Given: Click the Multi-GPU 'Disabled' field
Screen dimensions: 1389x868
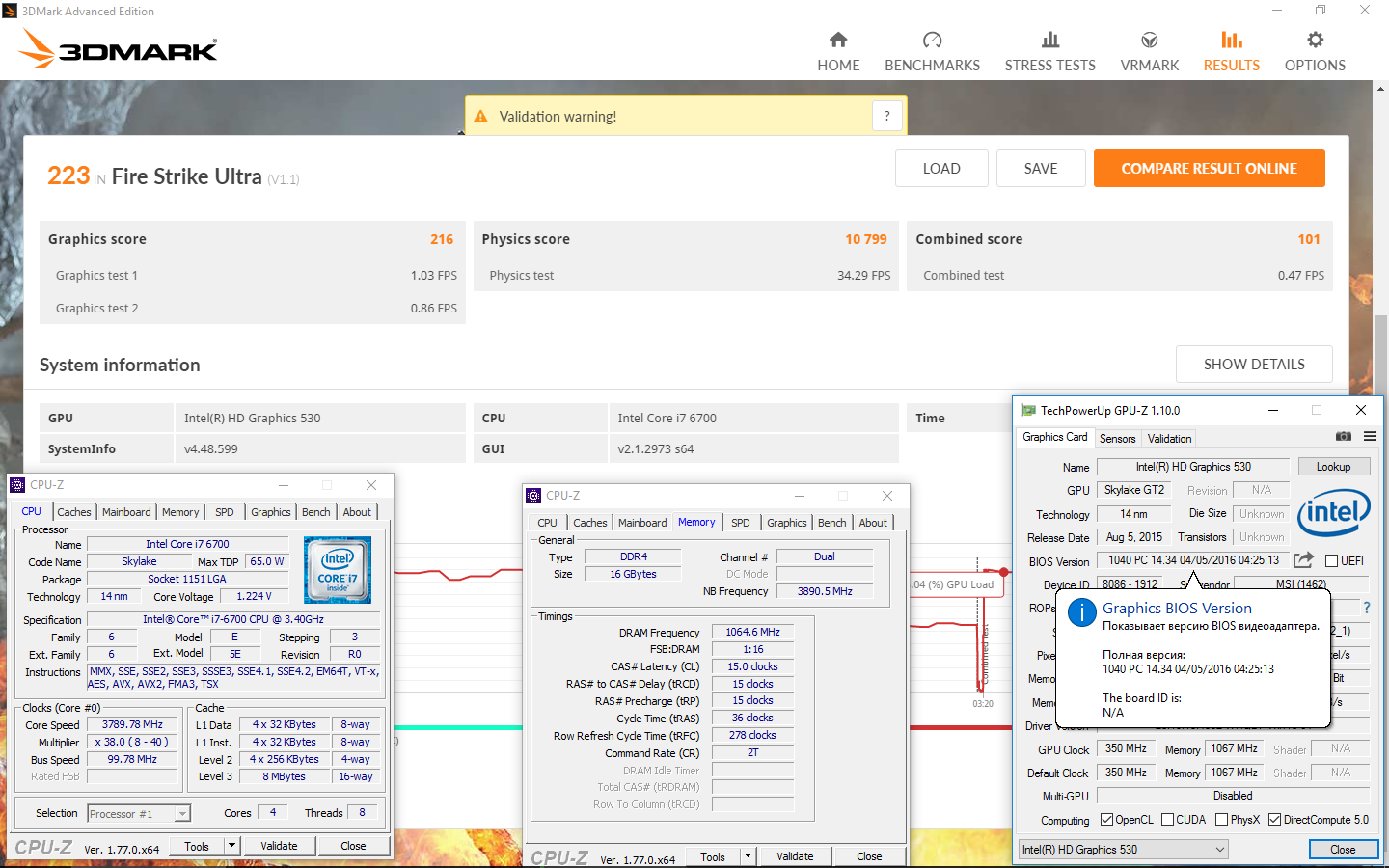Looking at the screenshot, I should (1233, 796).
